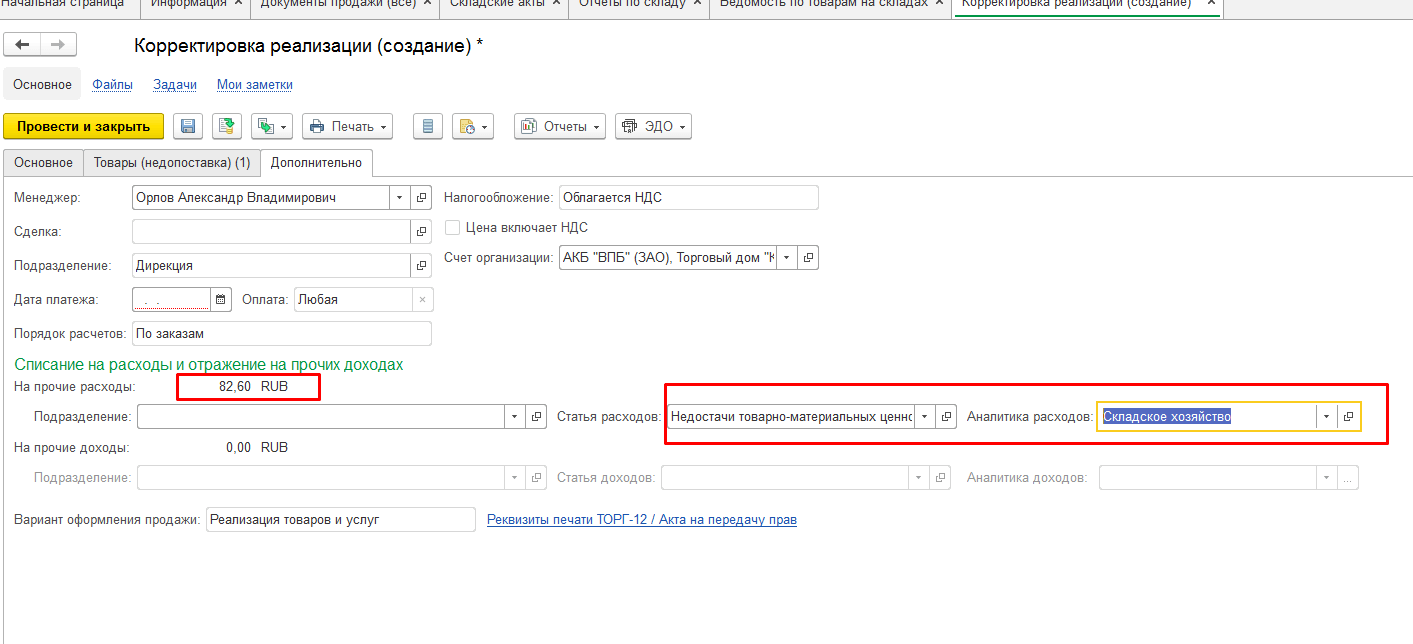Click the empty Сделка input field
1413x644 pixels.
point(271,232)
